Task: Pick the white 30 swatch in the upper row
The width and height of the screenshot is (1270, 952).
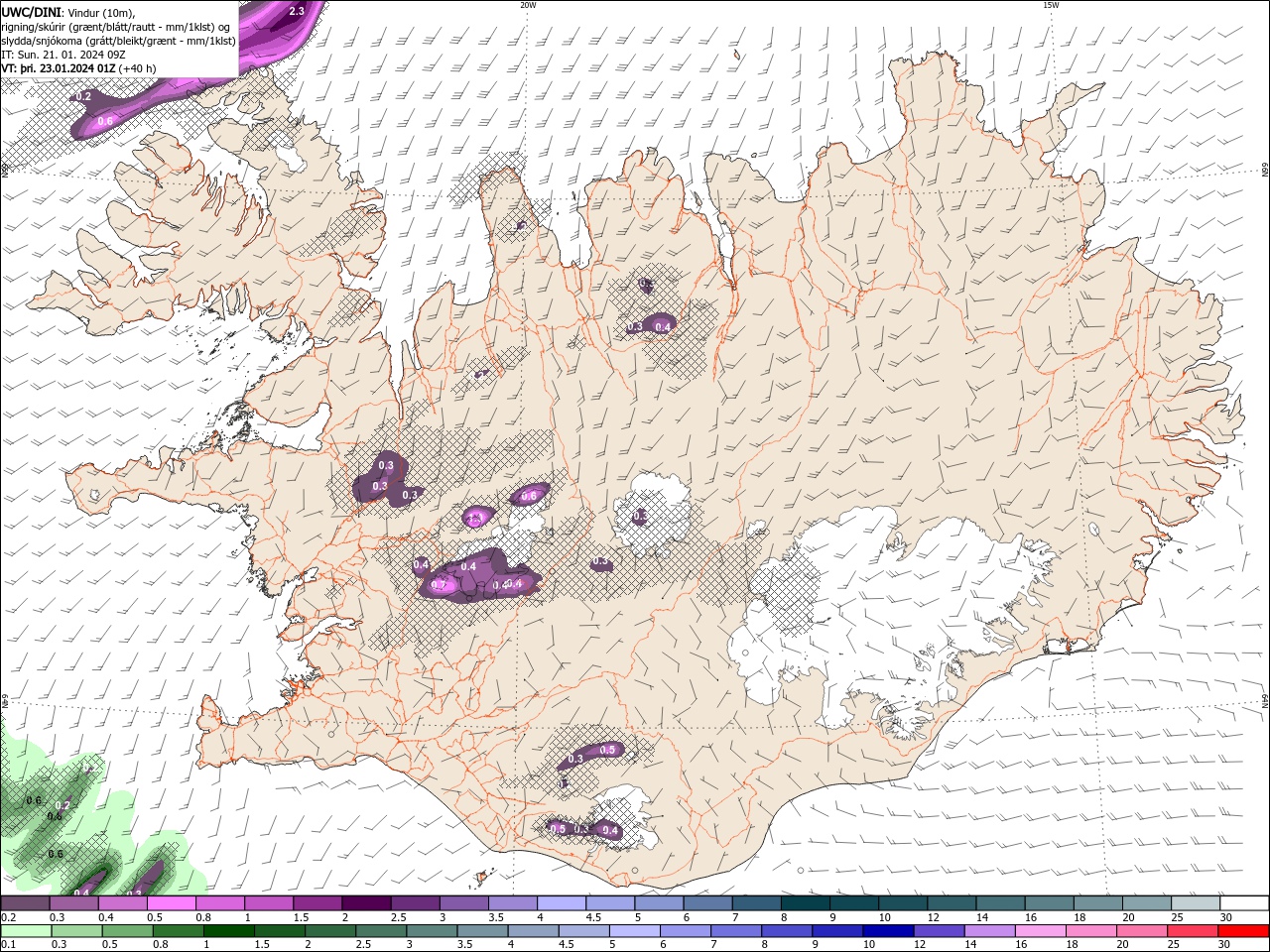Action: coord(1244,903)
